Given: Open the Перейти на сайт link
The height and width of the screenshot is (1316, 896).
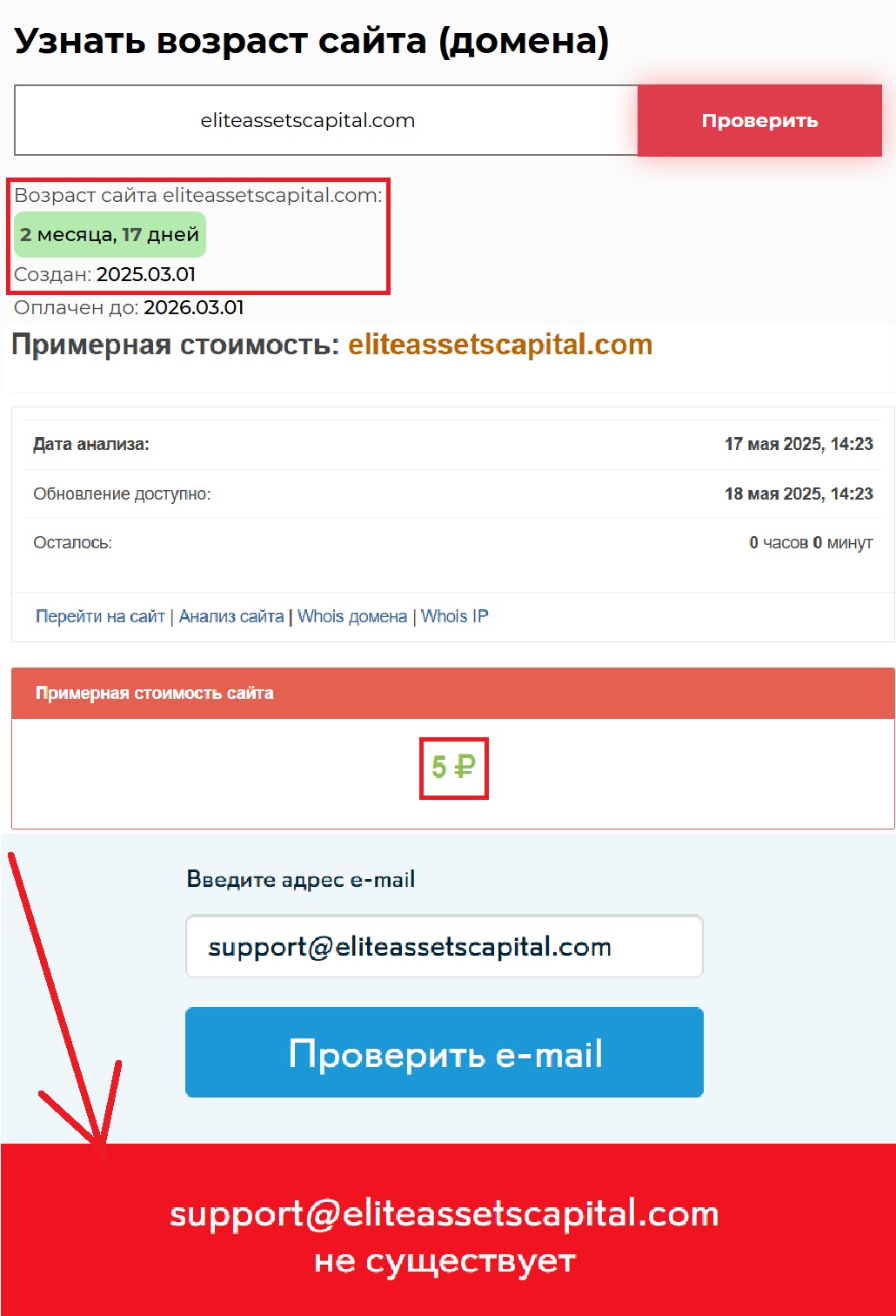Looking at the screenshot, I should click(100, 616).
